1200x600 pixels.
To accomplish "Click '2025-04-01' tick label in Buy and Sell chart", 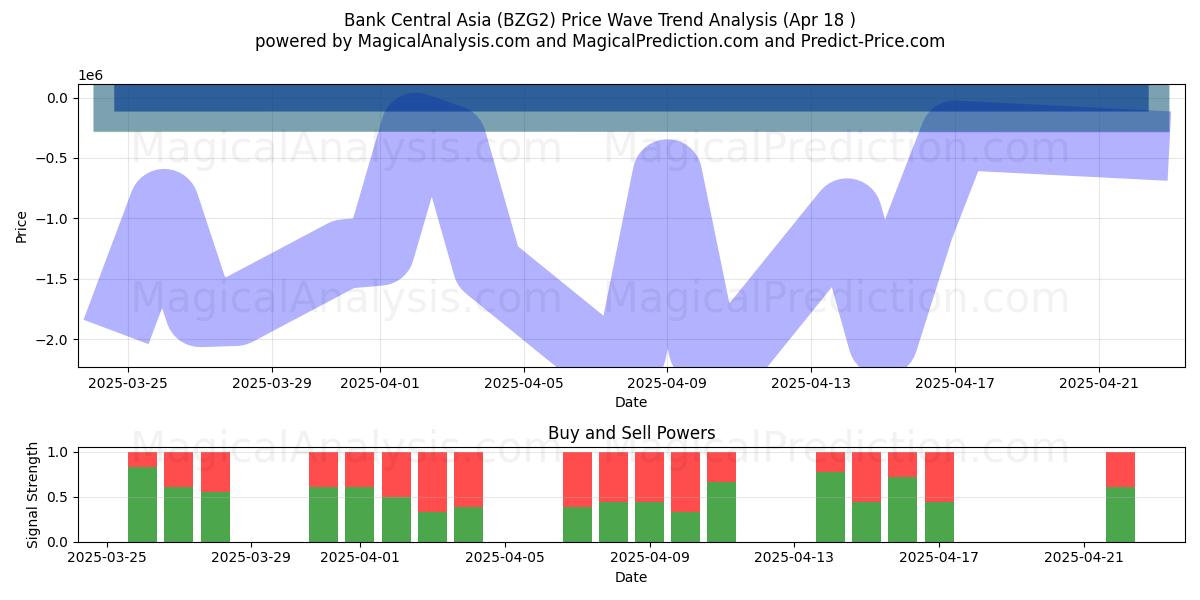I will (x=360, y=557).
